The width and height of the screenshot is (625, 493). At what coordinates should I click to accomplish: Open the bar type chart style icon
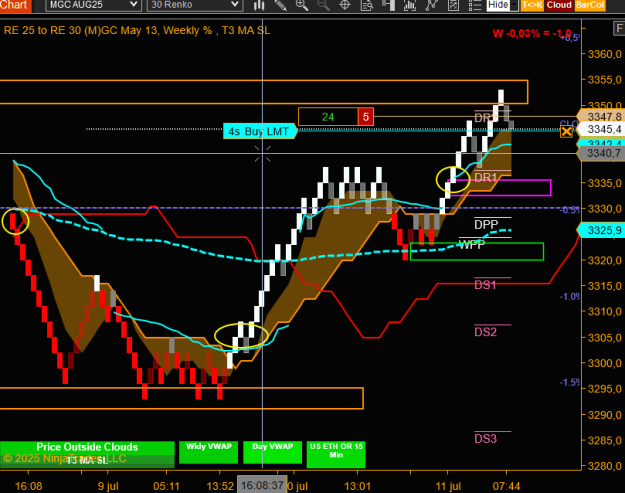pos(259,5)
